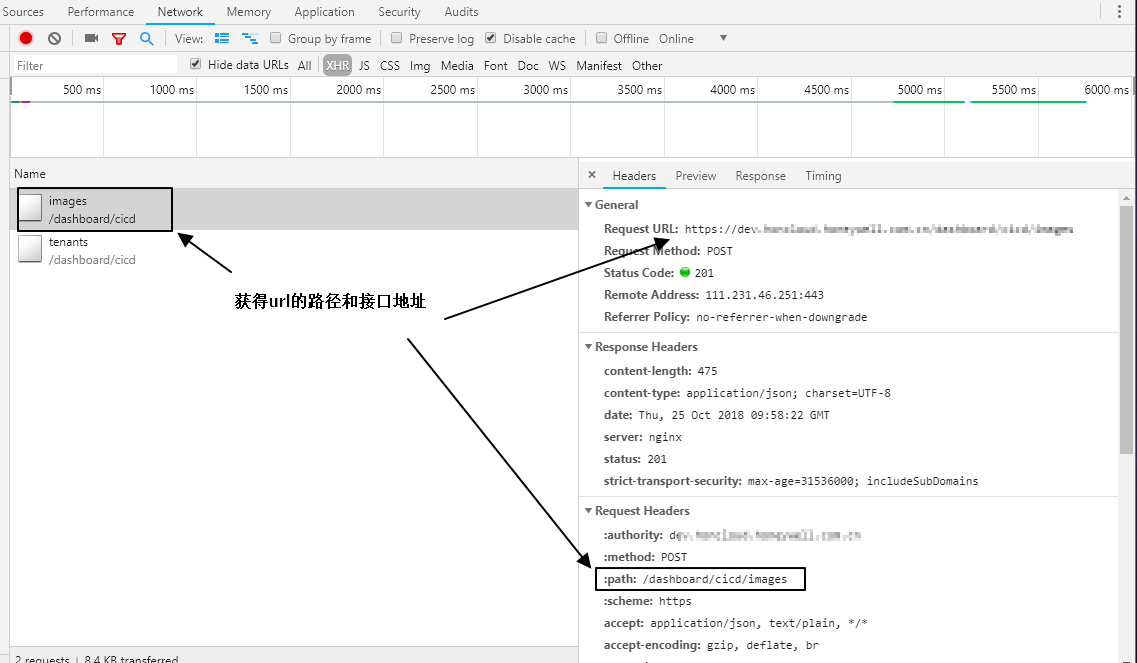Filter requests by Img
The height and width of the screenshot is (663, 1137).
(420, 65)
